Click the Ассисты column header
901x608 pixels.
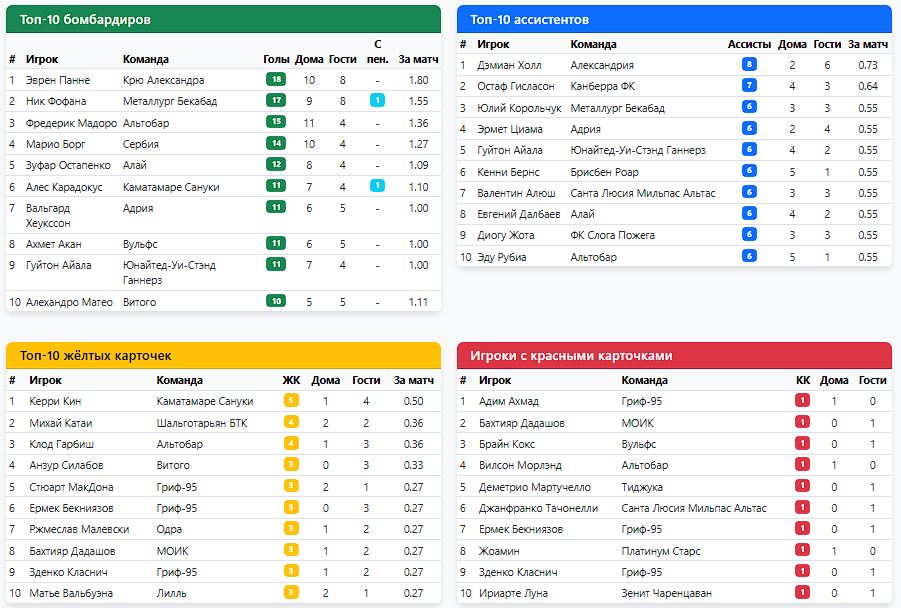(749, 44)
